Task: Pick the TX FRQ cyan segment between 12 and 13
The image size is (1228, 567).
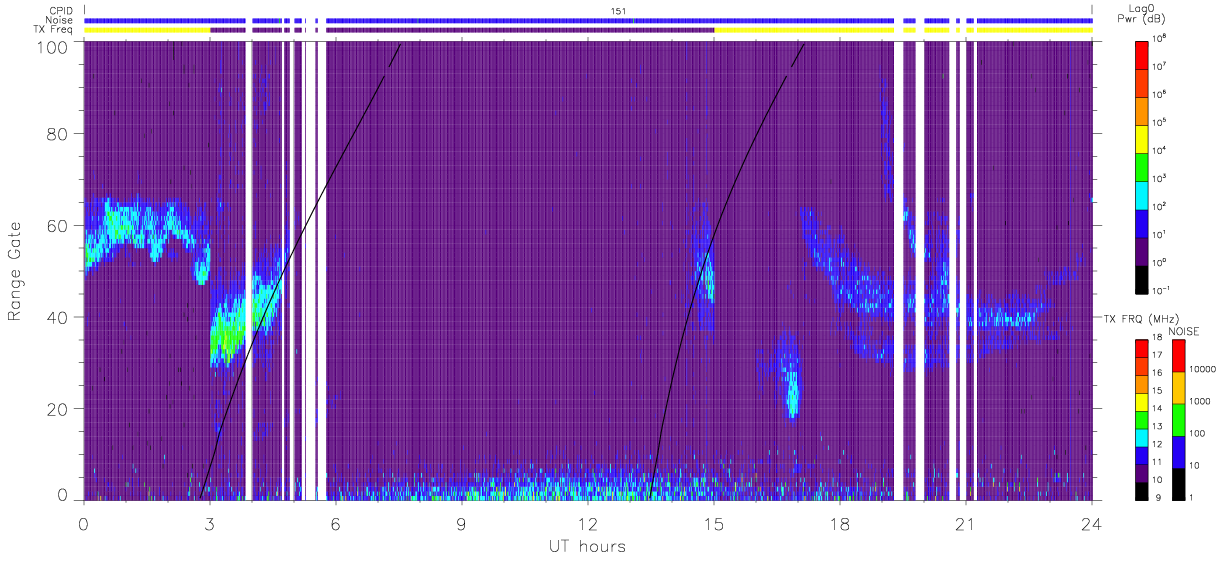Action: click(1141, 437)
